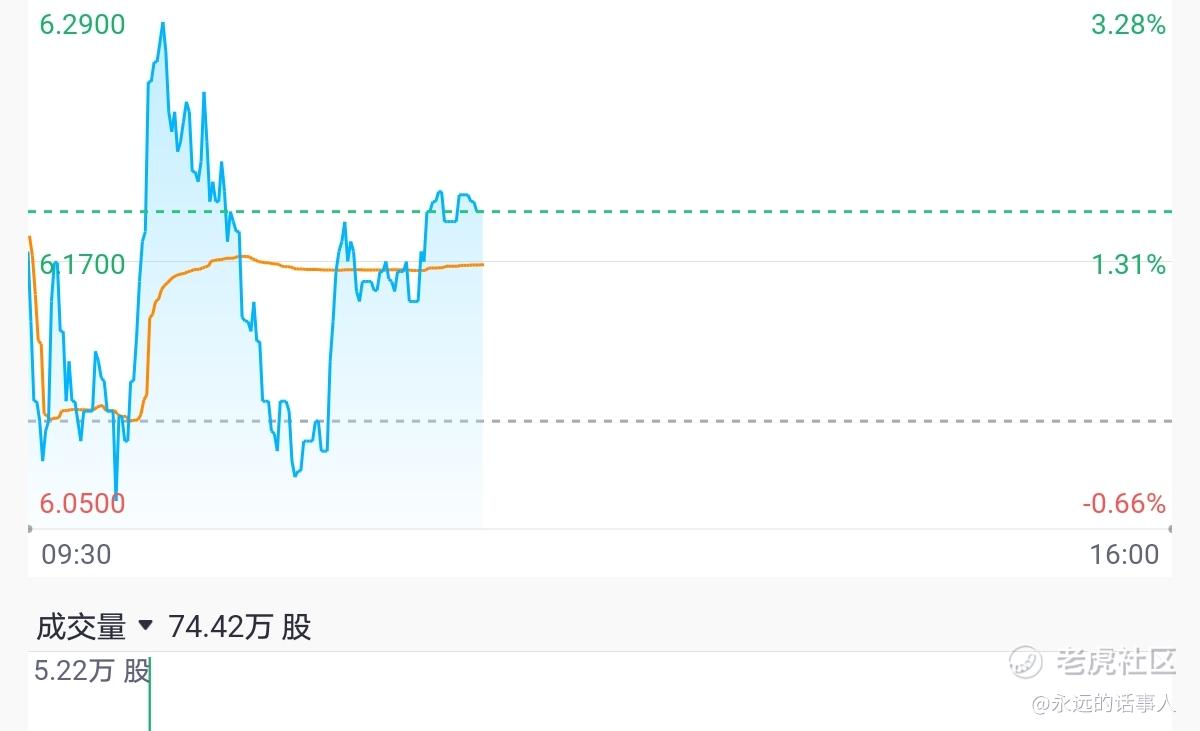Click the green dashed reference line
The width and height of the screenshot is (1200, 731).
pyautogui.click(x=800, y=212)
